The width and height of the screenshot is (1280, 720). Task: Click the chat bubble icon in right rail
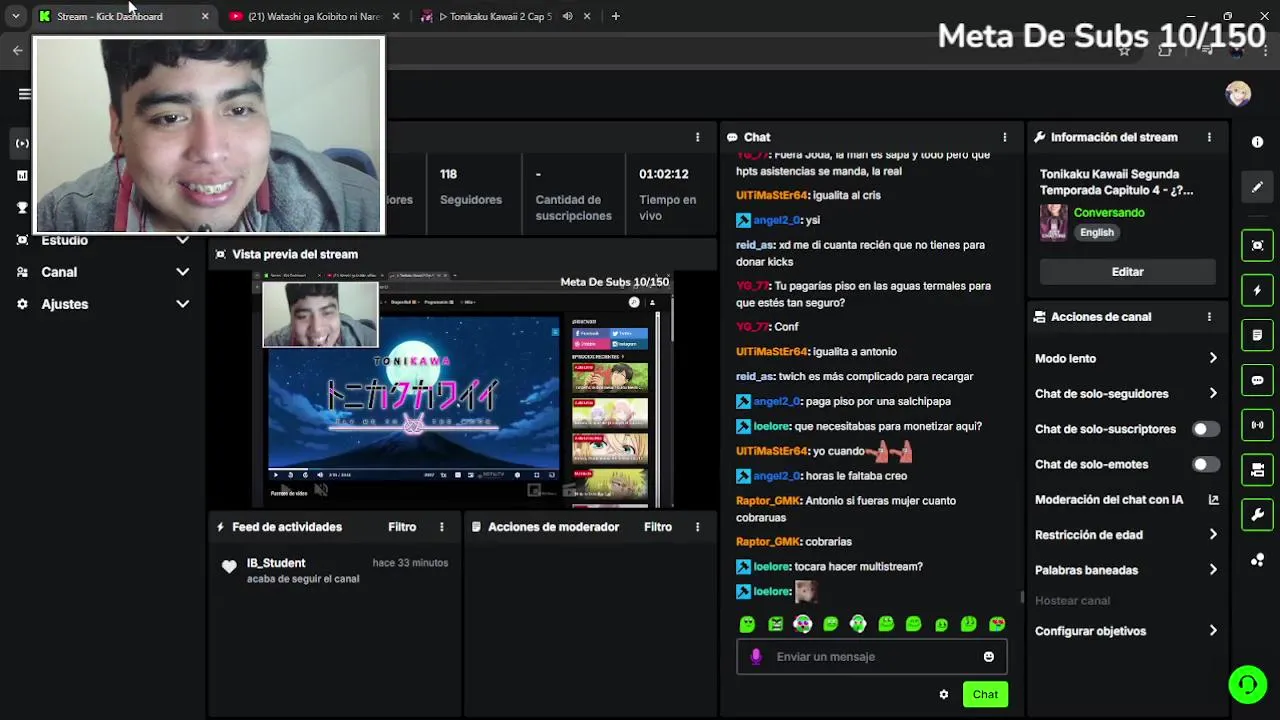click(1257, 380)
